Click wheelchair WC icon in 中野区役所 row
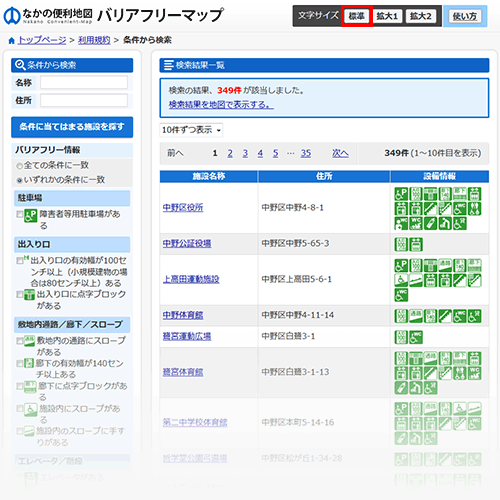The height and width of the screenshot is (500, 500). pyautogui.click(x=460, y=209)
